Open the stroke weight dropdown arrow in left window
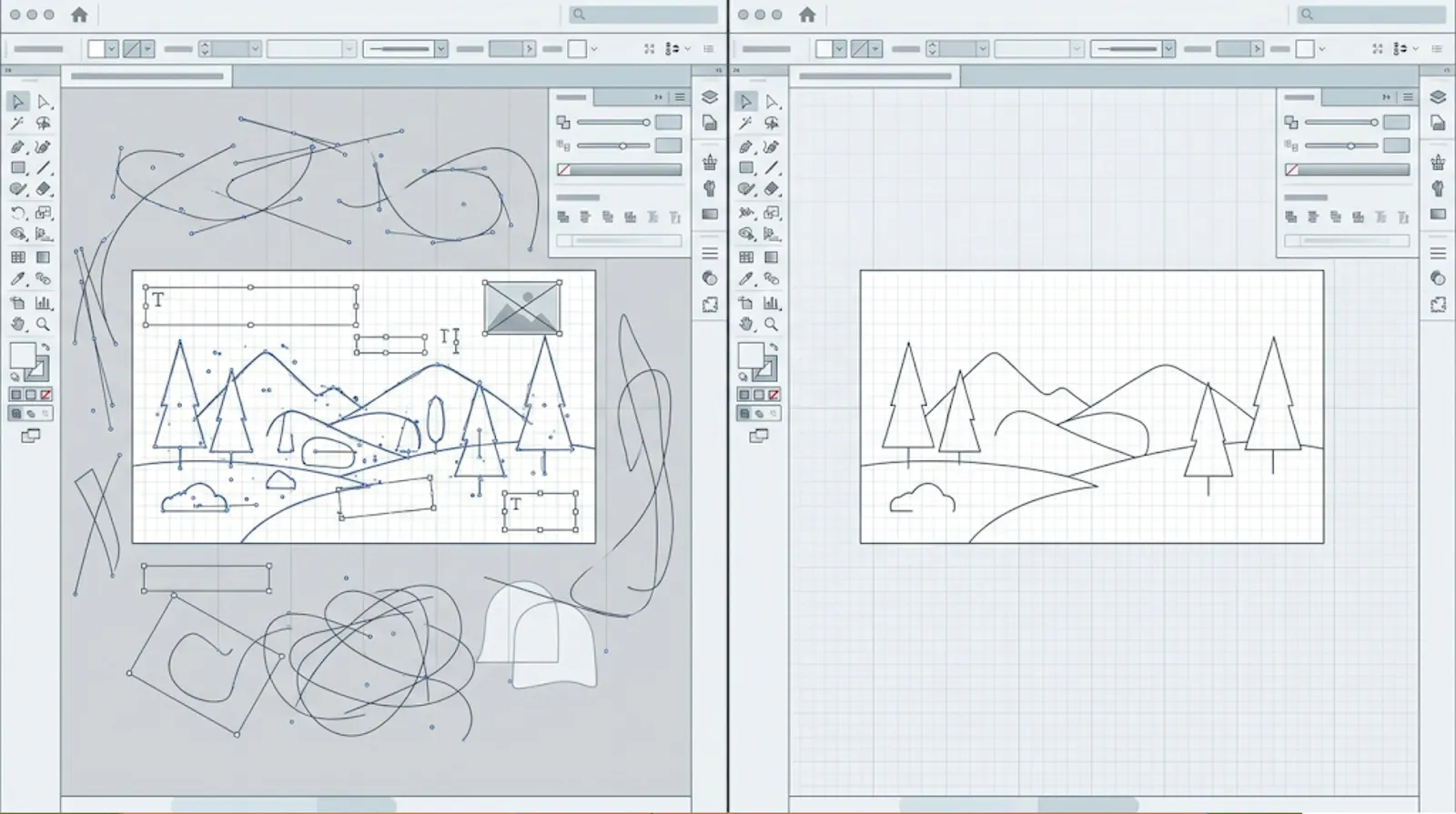Image resolution: width=1456 pixels, height=814 pixels. coord(255,49)
